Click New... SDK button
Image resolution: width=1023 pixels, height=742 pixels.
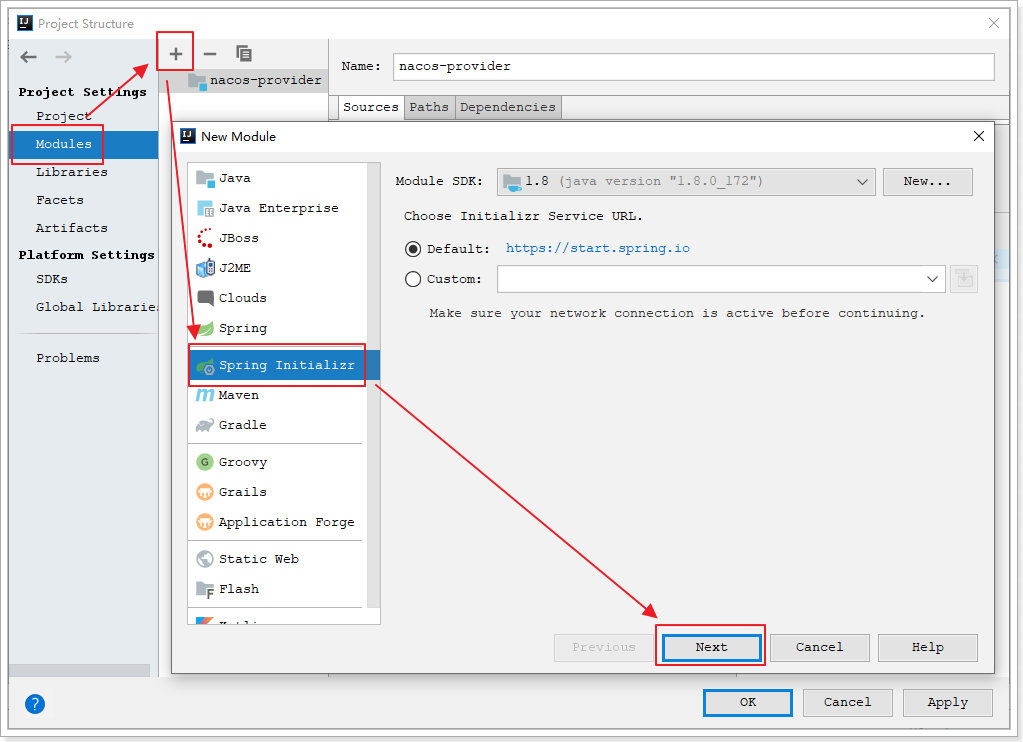927,181
